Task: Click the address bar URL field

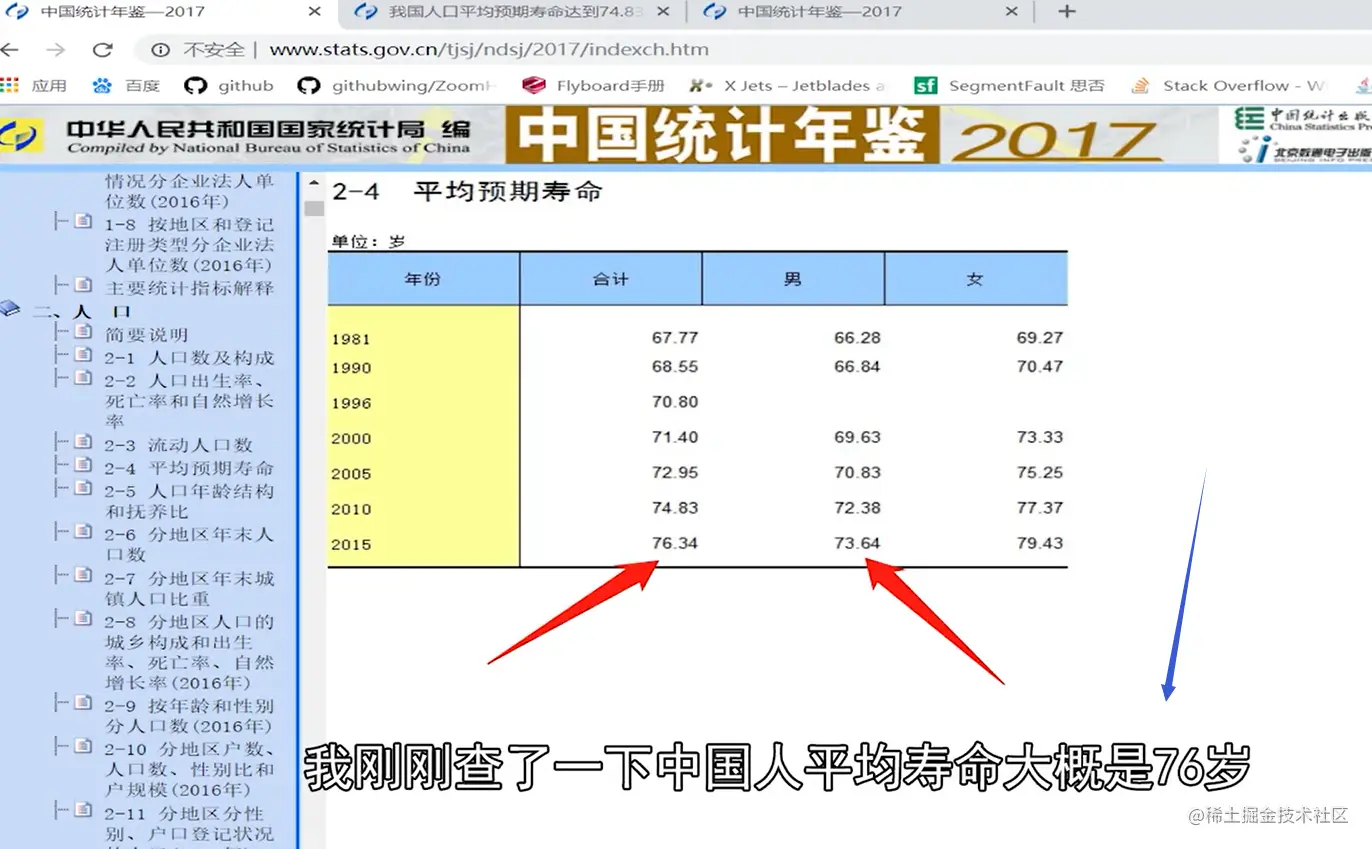Action: (x=489, y=49)
